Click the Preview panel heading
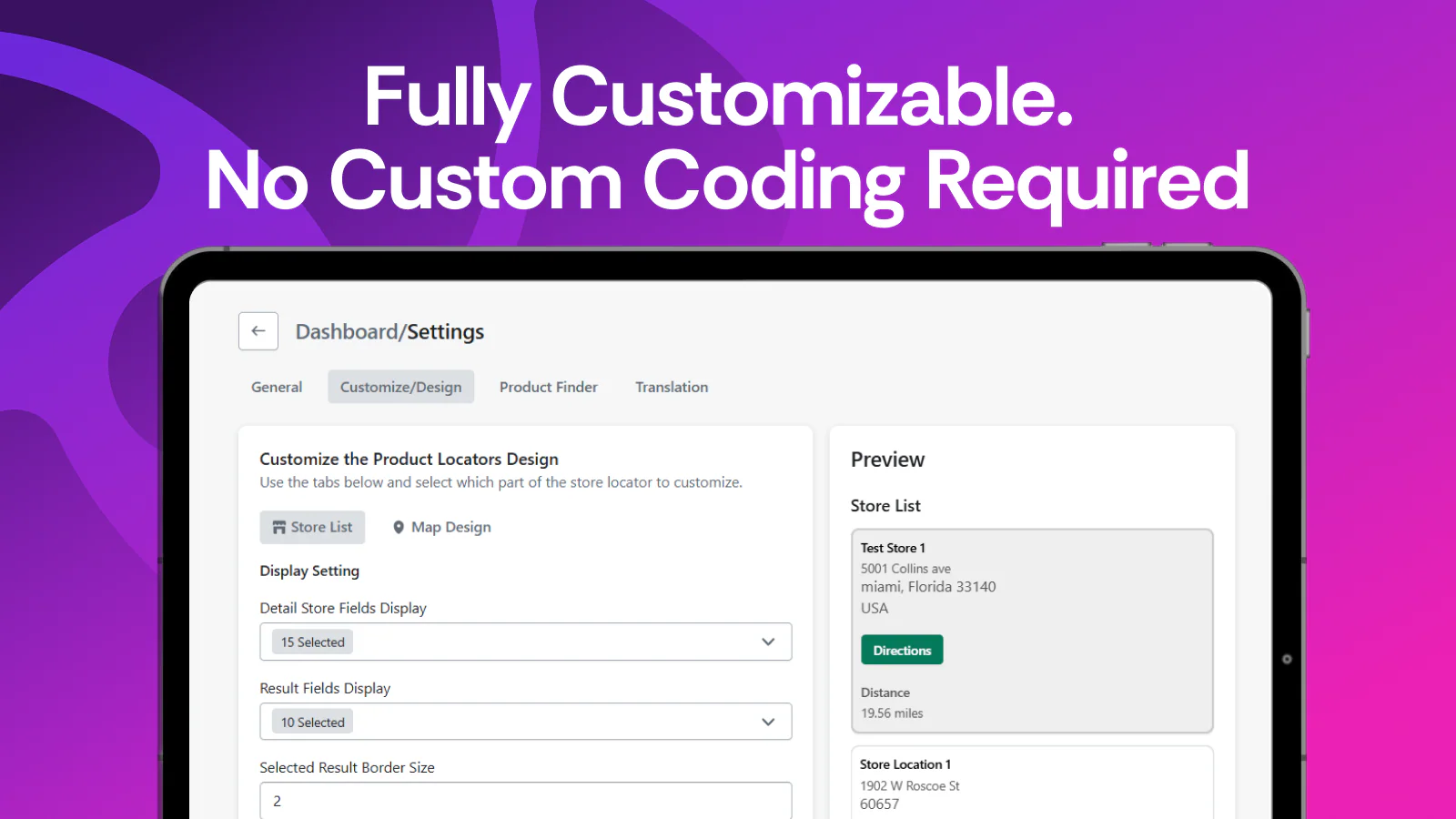 click(x=887, y=460)
